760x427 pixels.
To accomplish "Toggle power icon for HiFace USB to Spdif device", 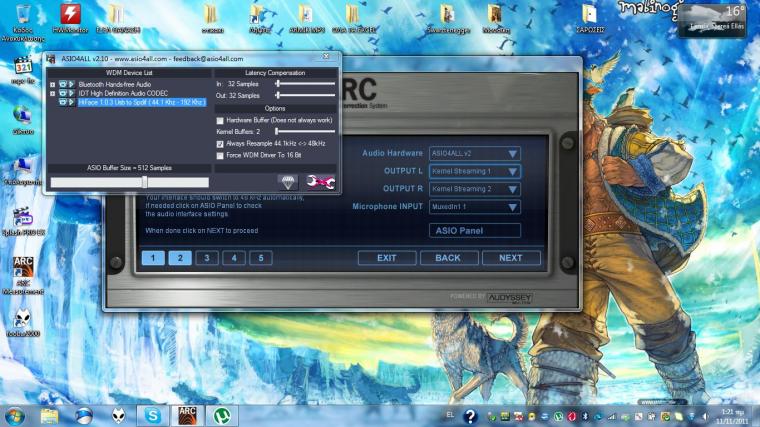I will click(62, 102).
